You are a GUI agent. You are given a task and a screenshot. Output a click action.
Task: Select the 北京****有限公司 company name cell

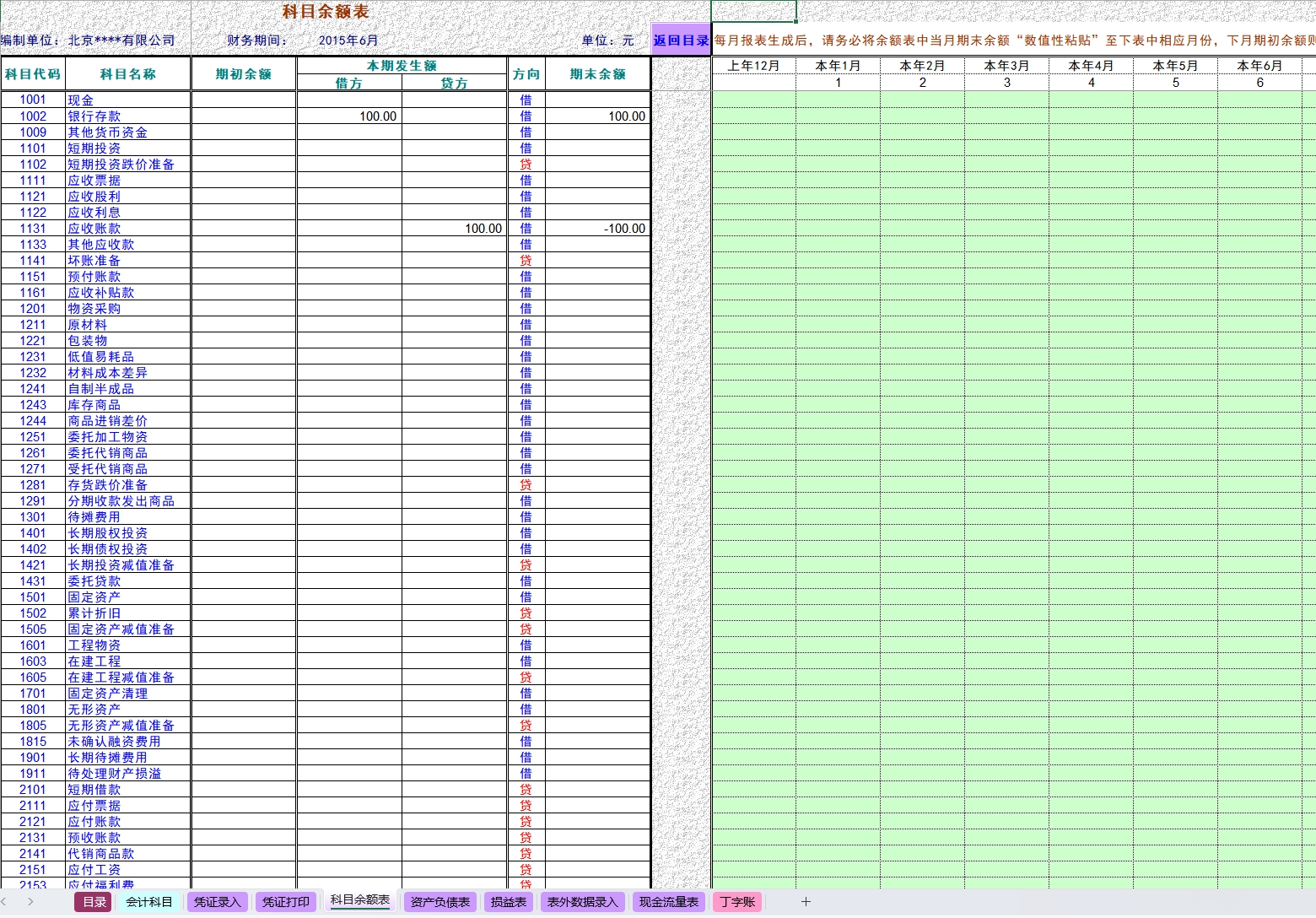pyautogui.click(x=121, y=40)
